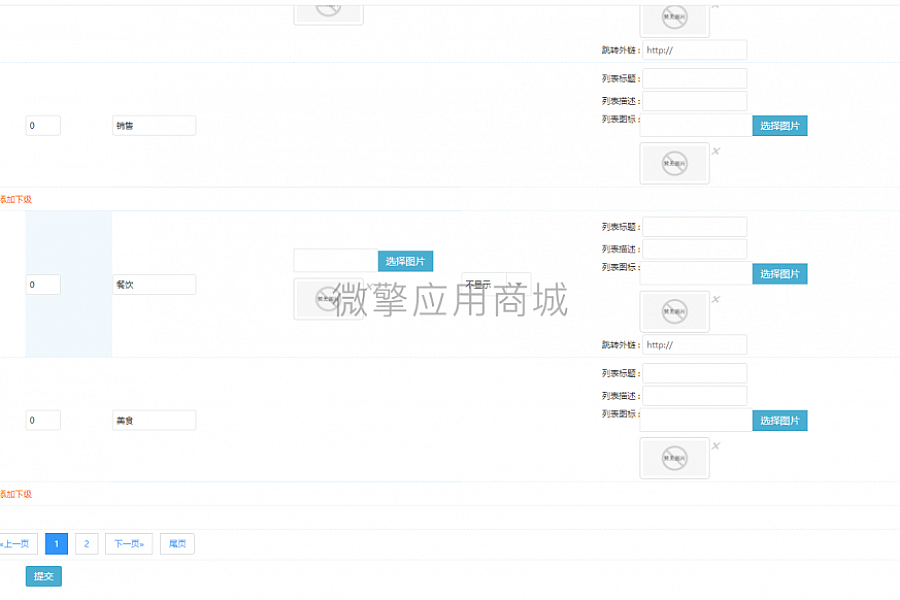Choose list icon image for 销售 via 选择图片

(x=779, y=126)
